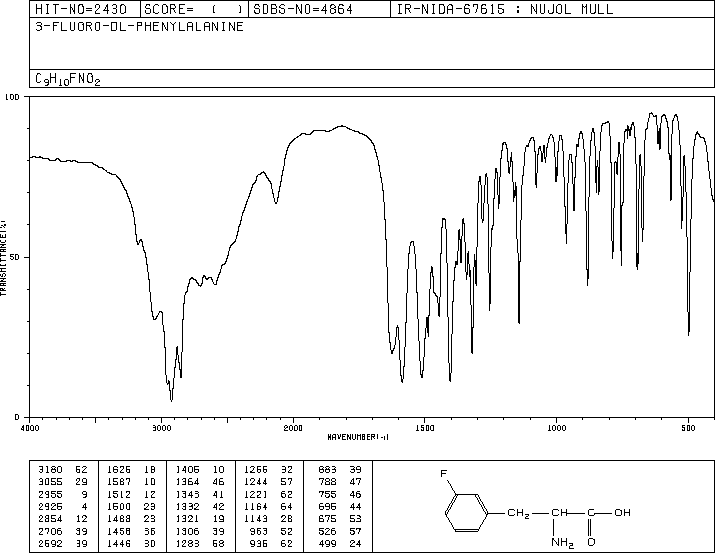Screen dimensions: 715x553
Task: Click the 3000 wavenumber axis label
Action: [161, 428]
